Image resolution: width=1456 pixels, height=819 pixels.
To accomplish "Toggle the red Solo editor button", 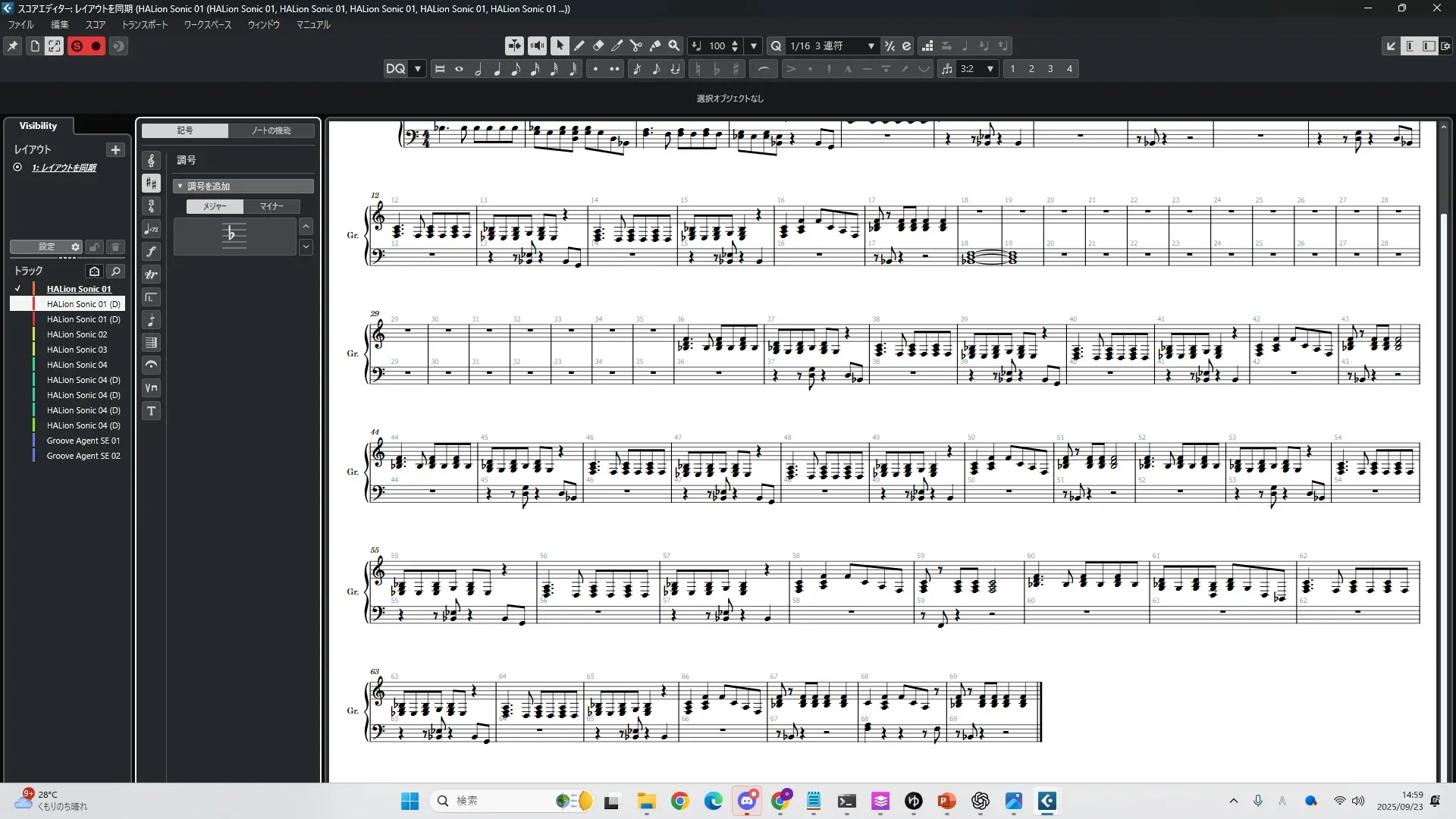I will point(77,46).
